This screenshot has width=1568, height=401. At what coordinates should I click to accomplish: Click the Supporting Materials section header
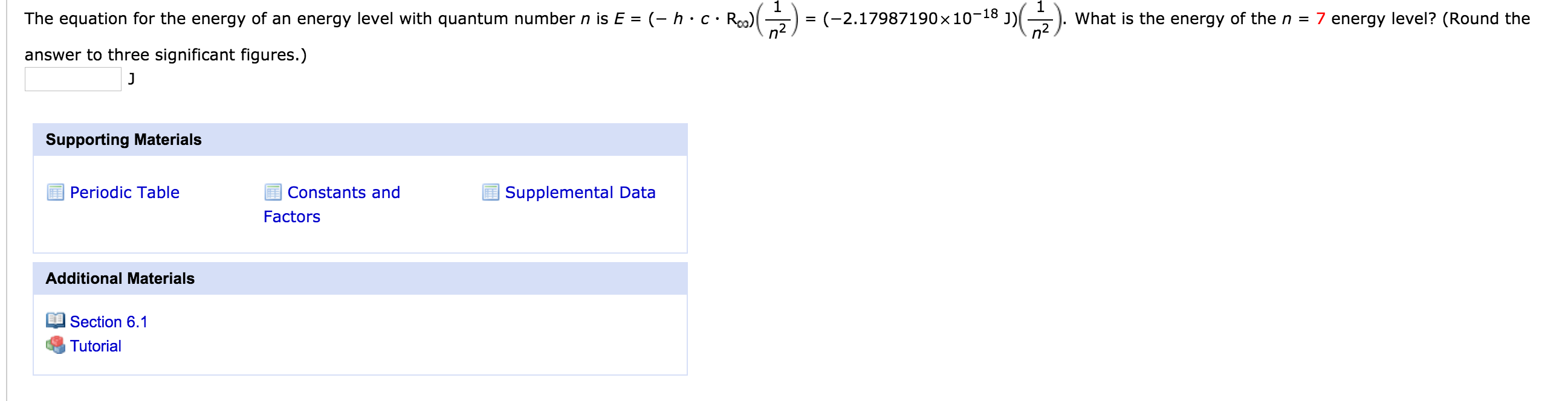tap(360, 140)
